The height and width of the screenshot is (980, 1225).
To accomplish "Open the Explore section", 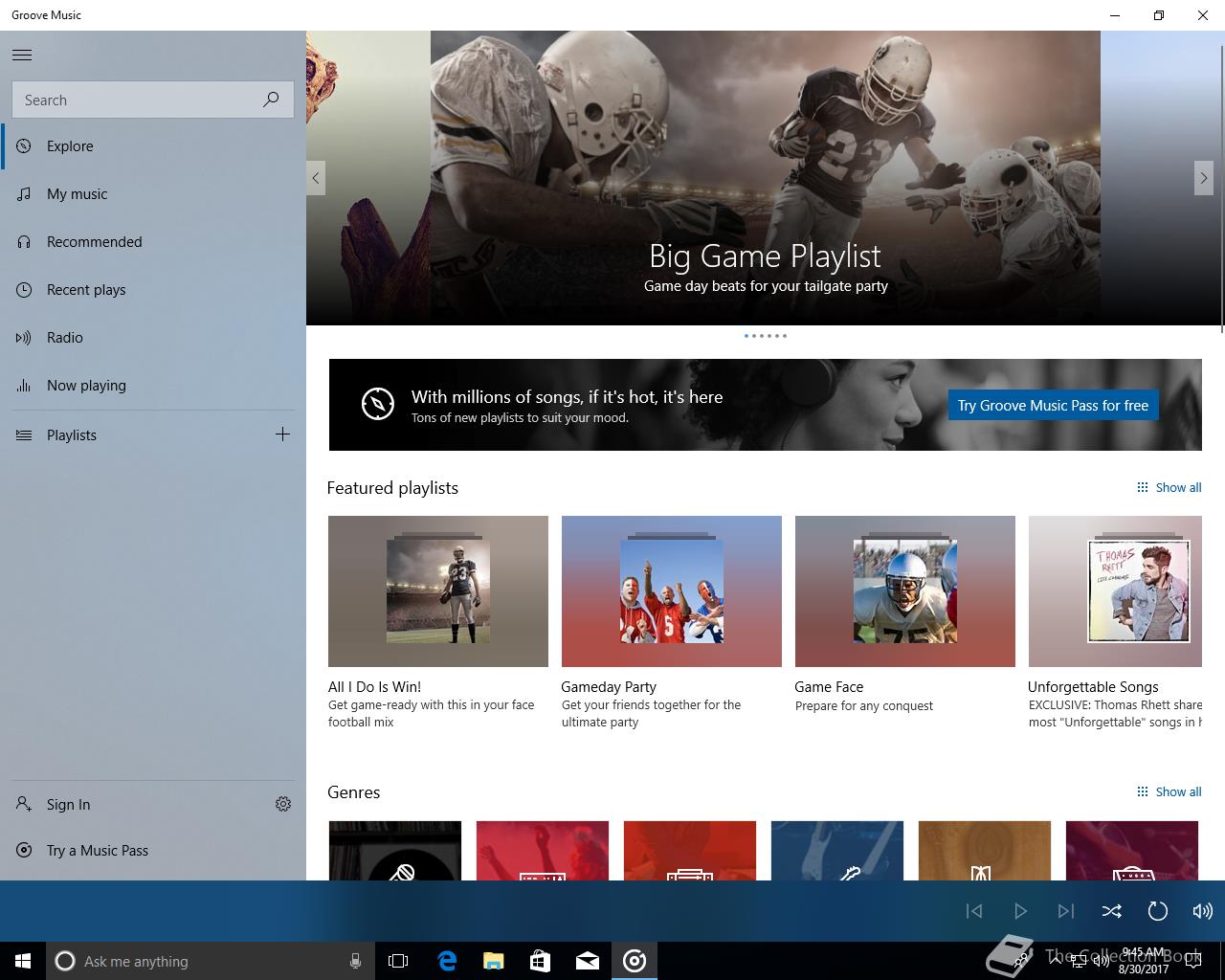I will pos(153,146).
